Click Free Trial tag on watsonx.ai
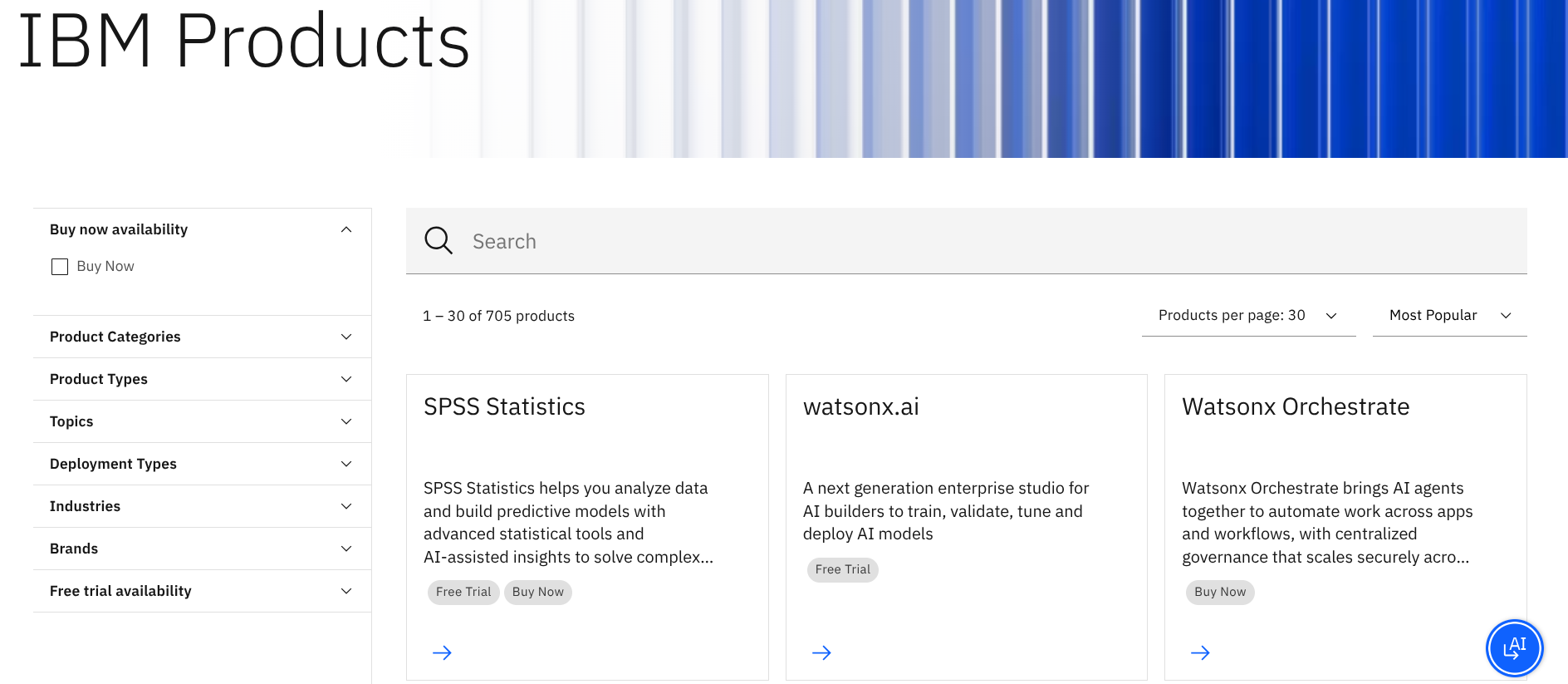The height and width of the screenshot is (684, 1568). 842,569
